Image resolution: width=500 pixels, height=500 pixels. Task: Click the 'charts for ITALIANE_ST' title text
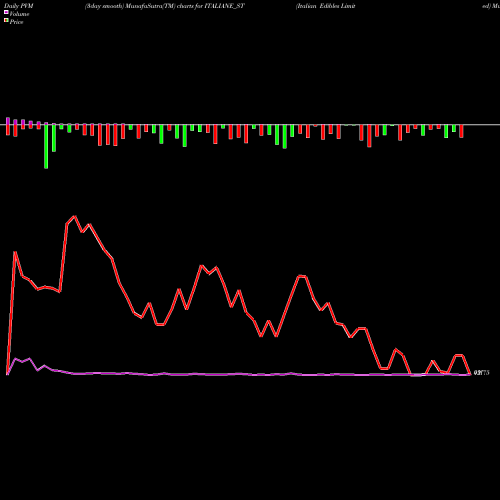click(211, 6)
